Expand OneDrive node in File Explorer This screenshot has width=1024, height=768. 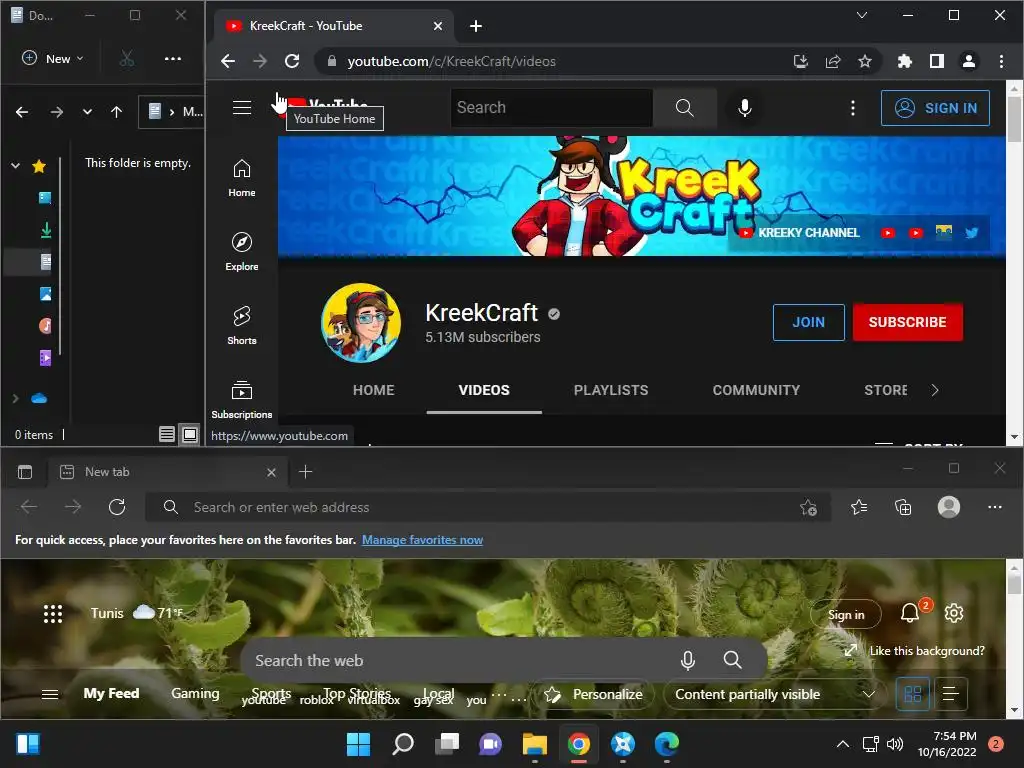coord(16,398)
